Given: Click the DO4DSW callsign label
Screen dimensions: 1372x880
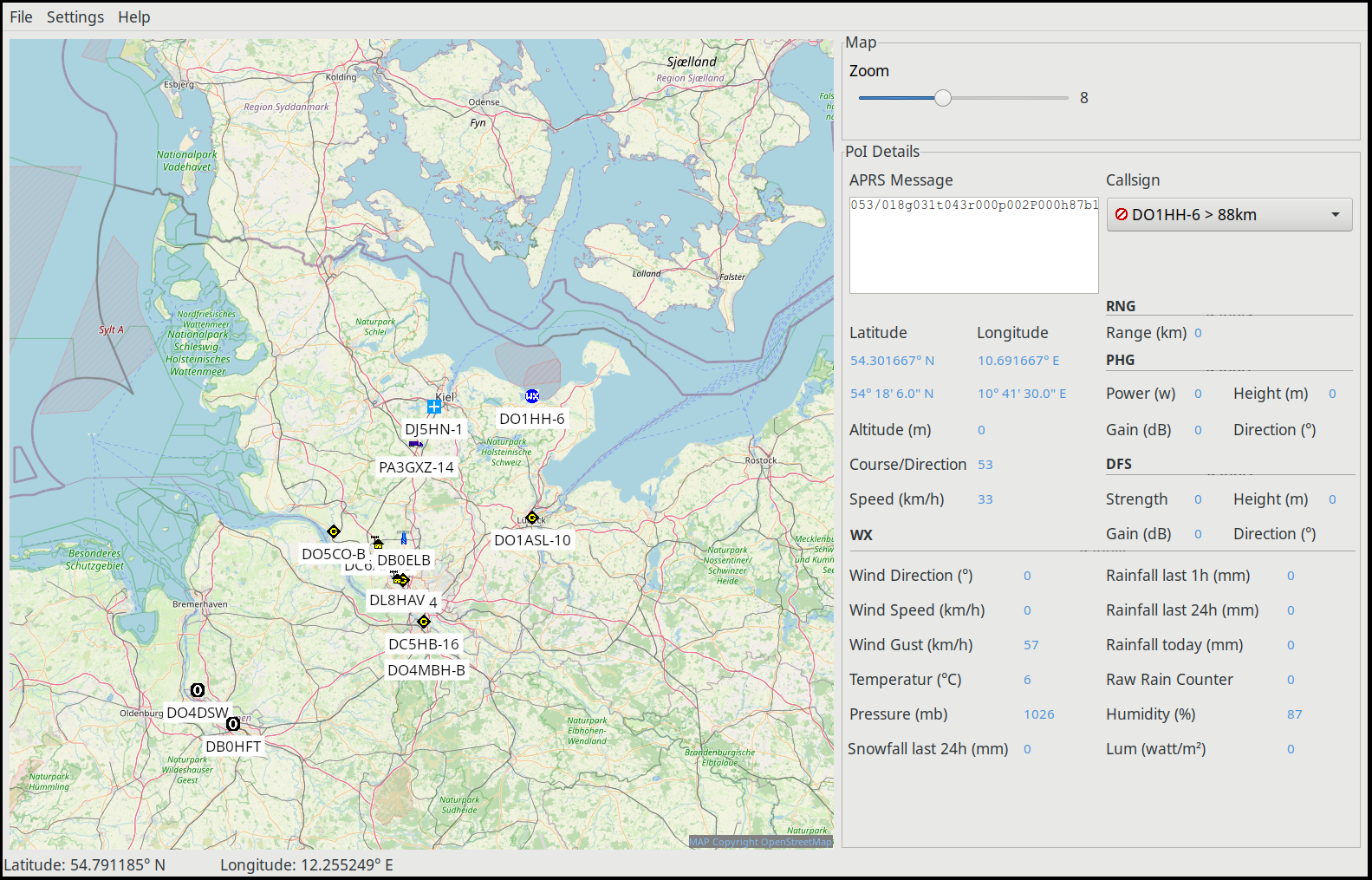Looking at the screenshot, I should 198,713.
